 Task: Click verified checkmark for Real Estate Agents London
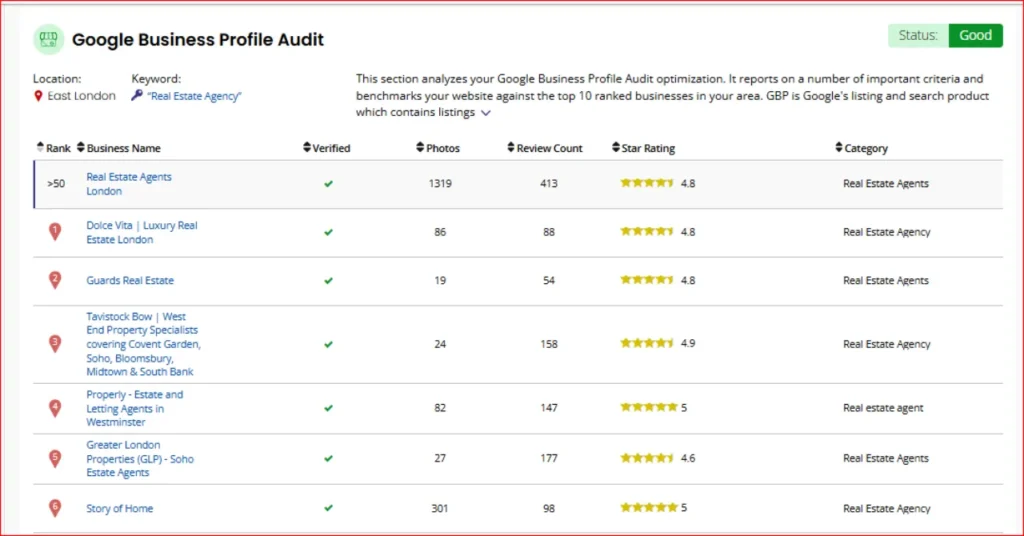pyautogui.click(x=328, y=184)
